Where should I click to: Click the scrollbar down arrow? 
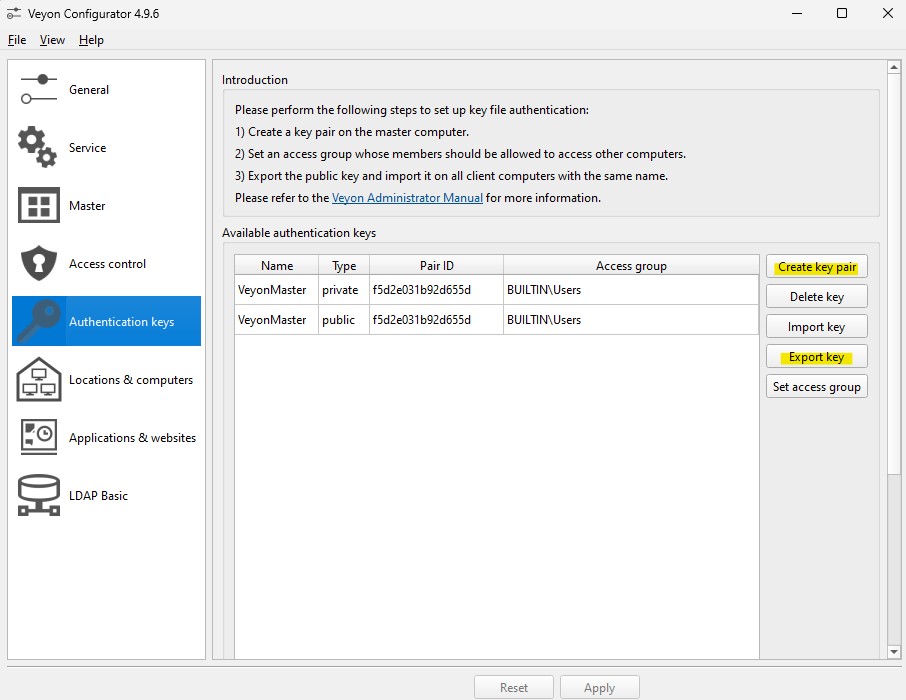pyautogui.click(x=894, y=651)
